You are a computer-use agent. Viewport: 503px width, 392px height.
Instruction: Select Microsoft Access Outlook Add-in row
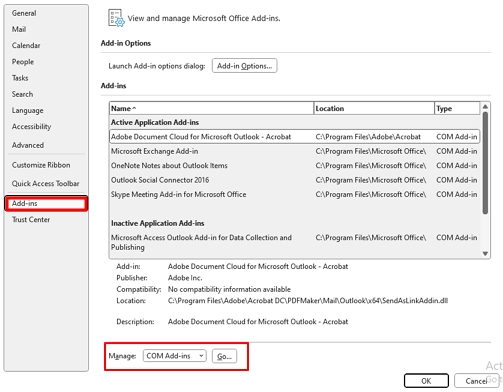(294, 242)
